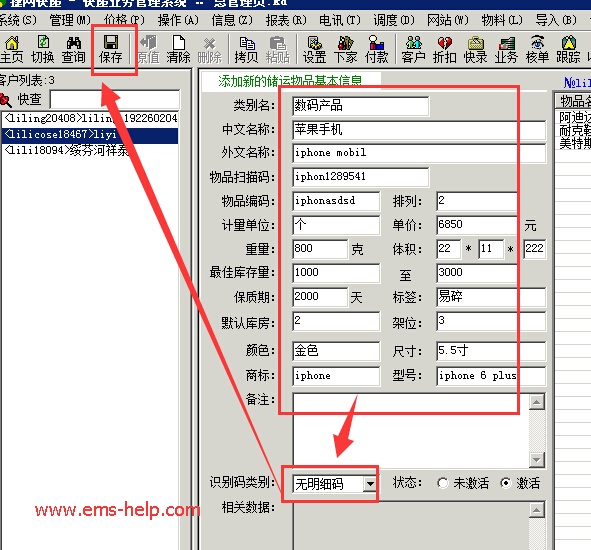Open the 操作(A) menu
The height and width of the screenshot is (550, 591).
[178, 20]
